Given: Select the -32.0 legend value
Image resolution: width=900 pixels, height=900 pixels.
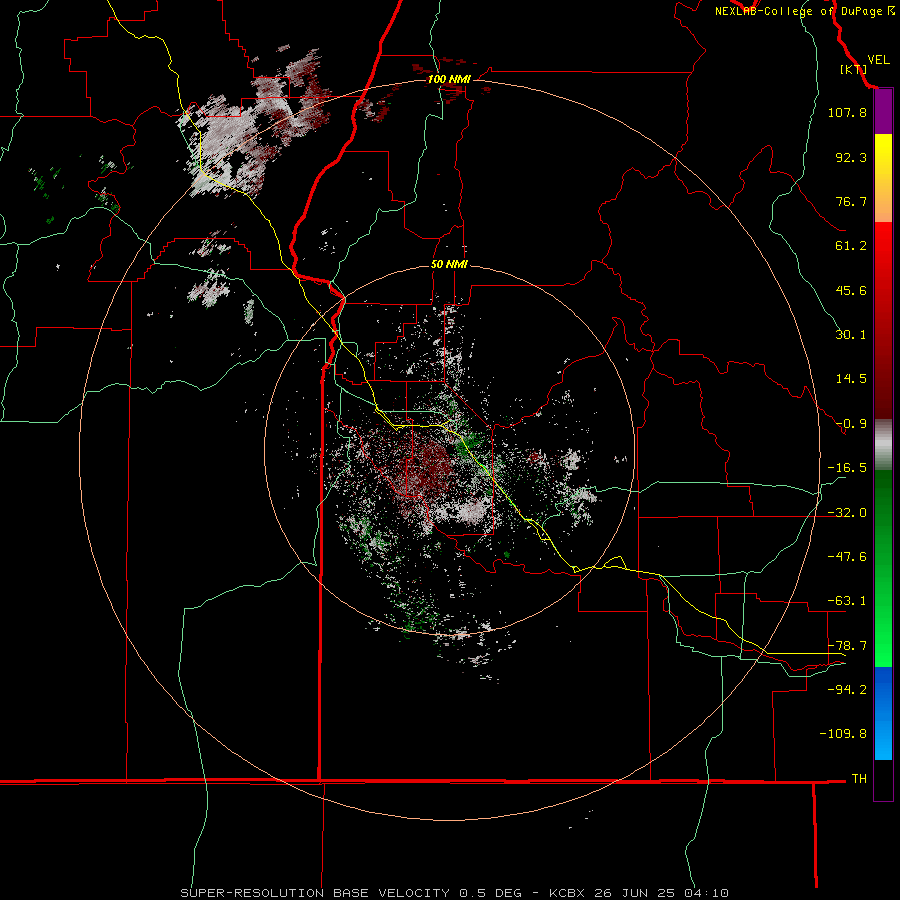Looking at the screenshot, I should pos(847,513).
